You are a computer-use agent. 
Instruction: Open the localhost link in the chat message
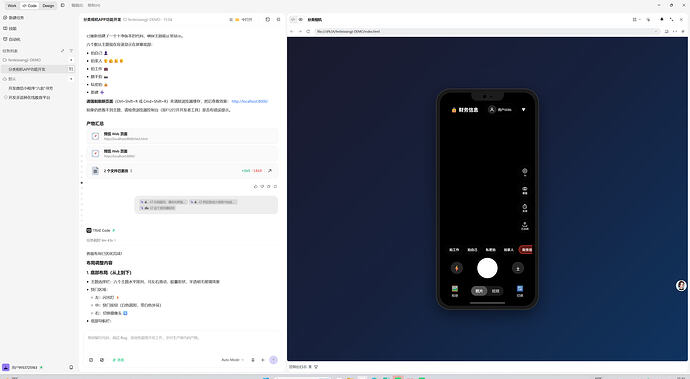point(250,101)
